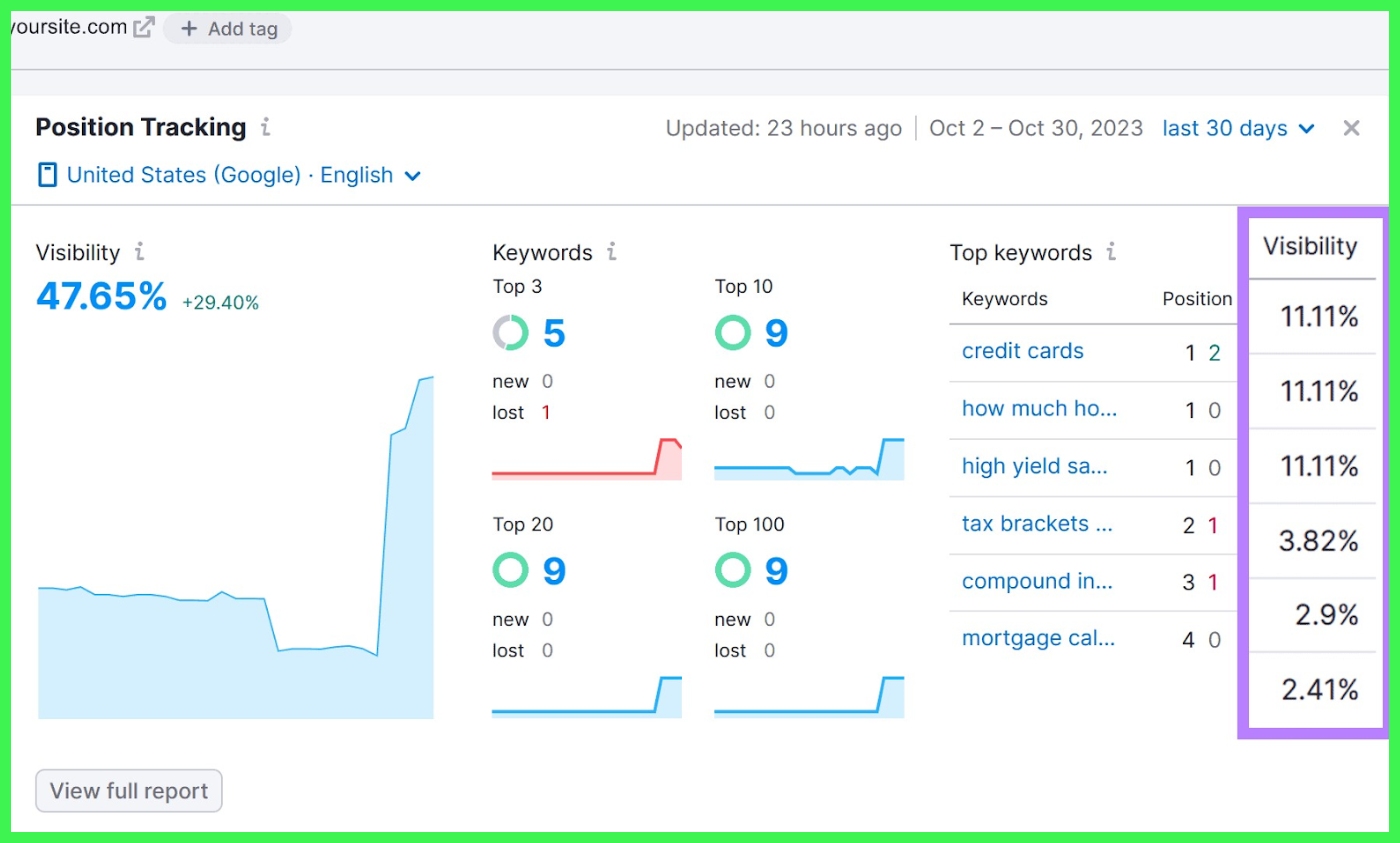Click the Top keywords info icon
The width and height of the screenshot is (1400, 843).
click(1111, 253)
